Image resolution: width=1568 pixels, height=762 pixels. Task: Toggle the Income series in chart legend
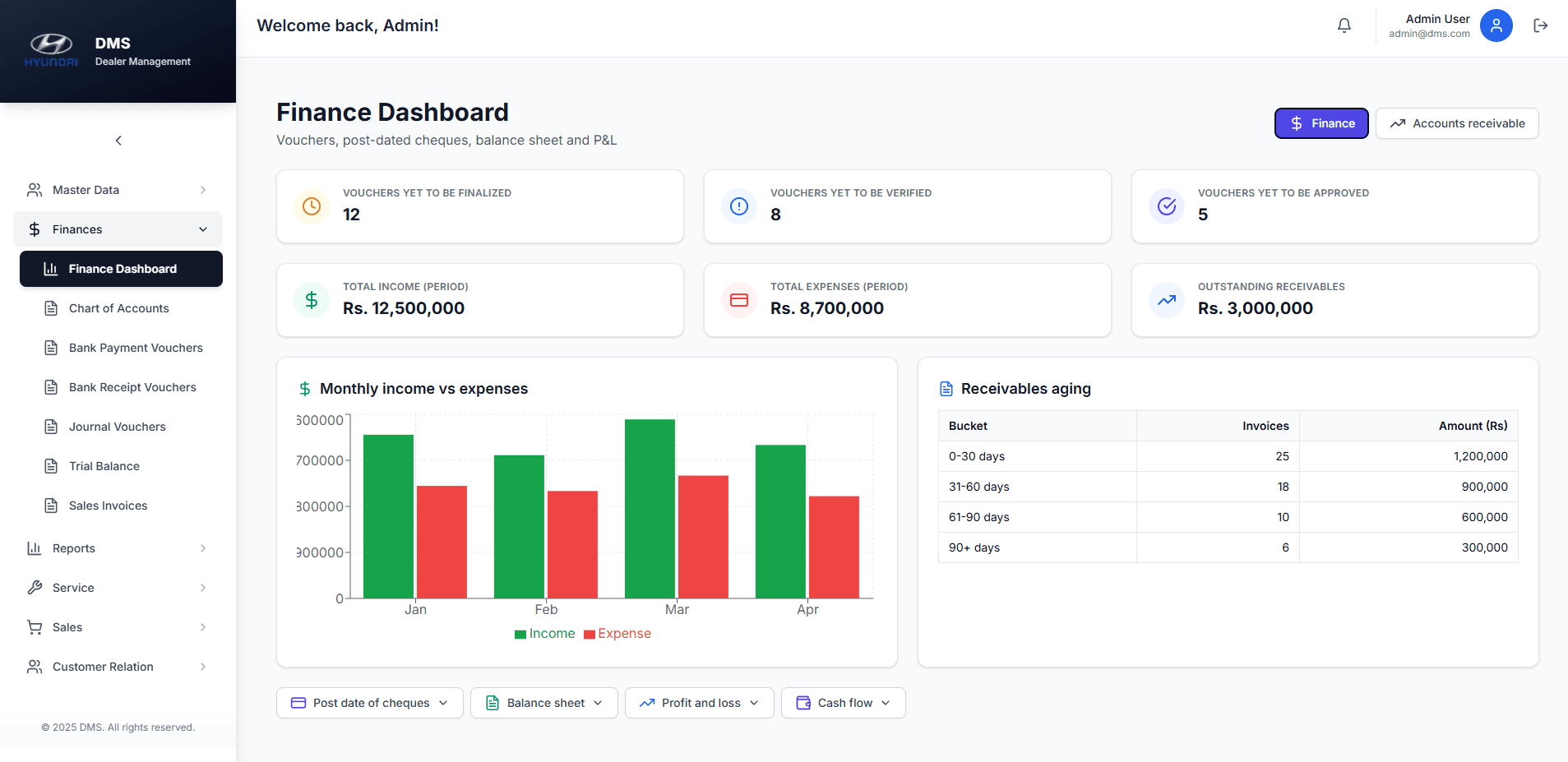pyautogui.click(x=544, y=634)
